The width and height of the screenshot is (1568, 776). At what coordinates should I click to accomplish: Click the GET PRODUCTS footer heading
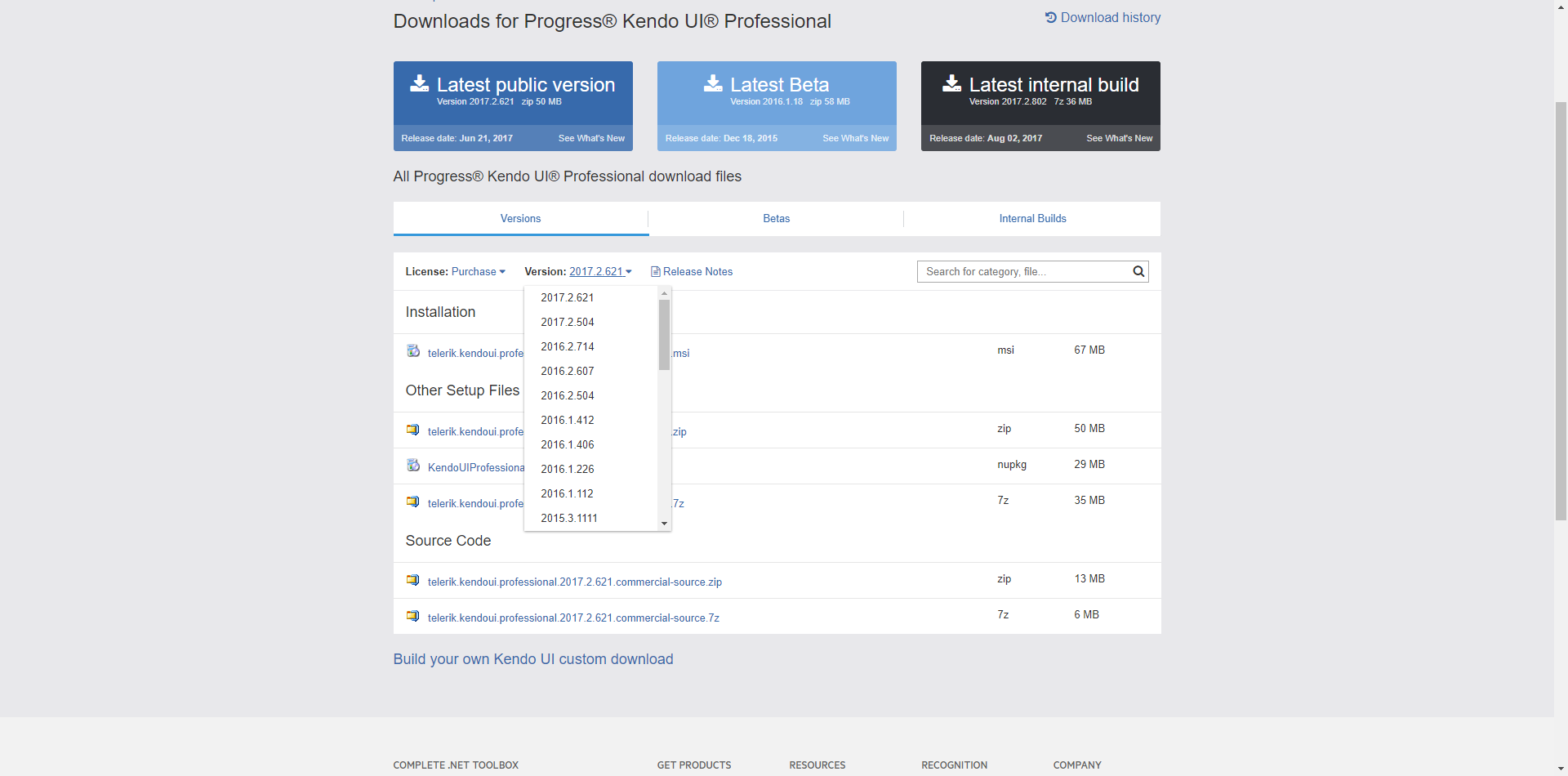click(x=694, y=765)
